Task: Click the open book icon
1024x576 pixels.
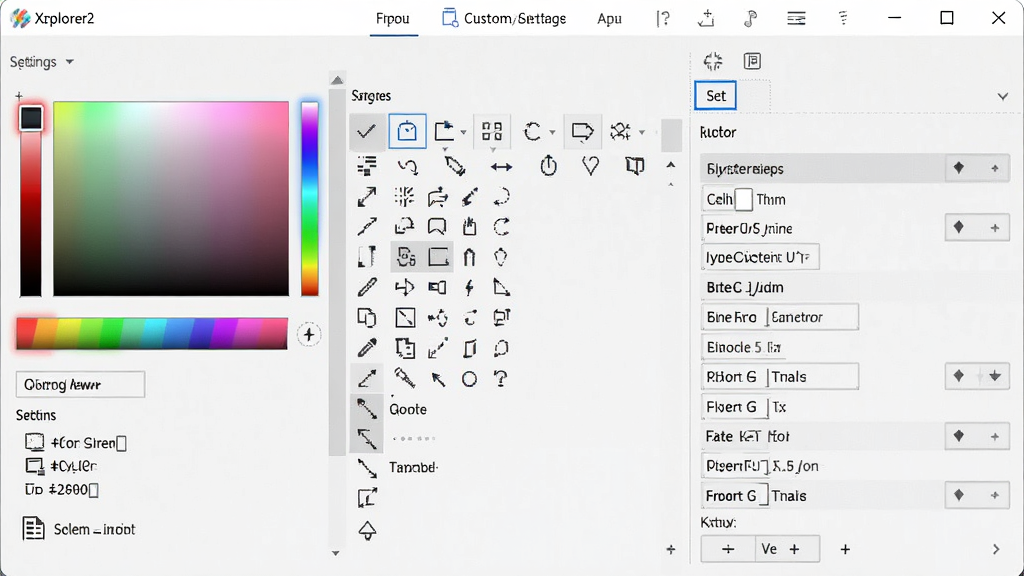Action: point(635,166)
